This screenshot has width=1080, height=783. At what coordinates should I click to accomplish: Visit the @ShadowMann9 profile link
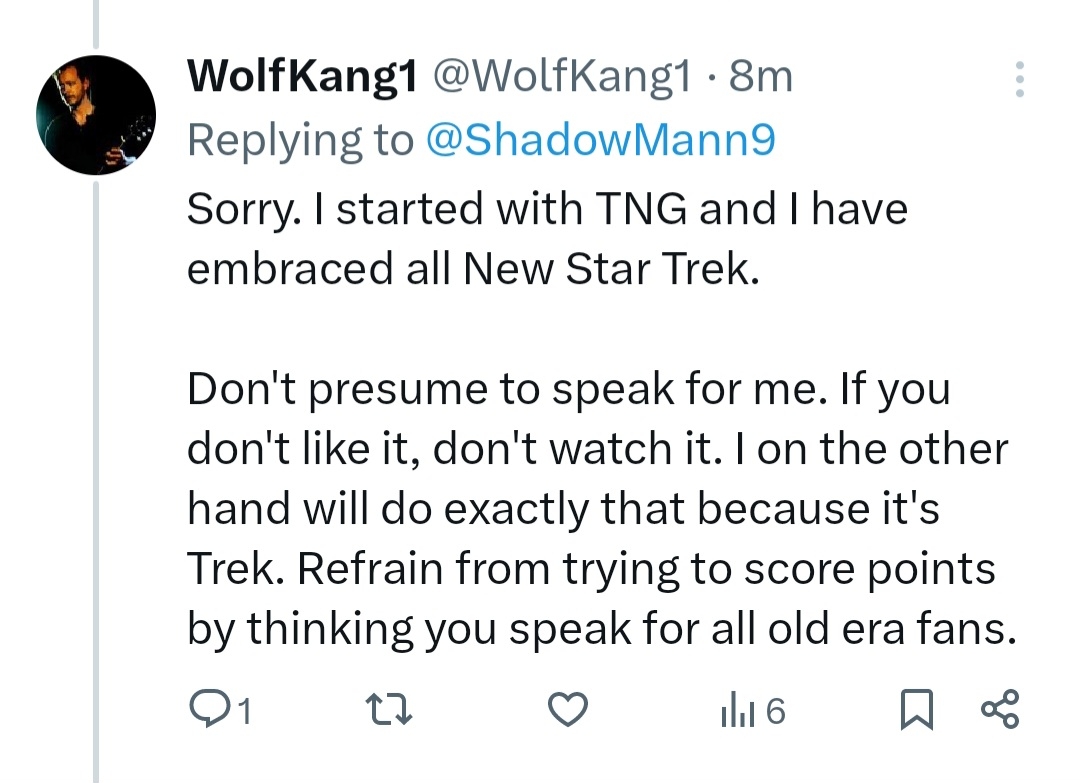600,141
